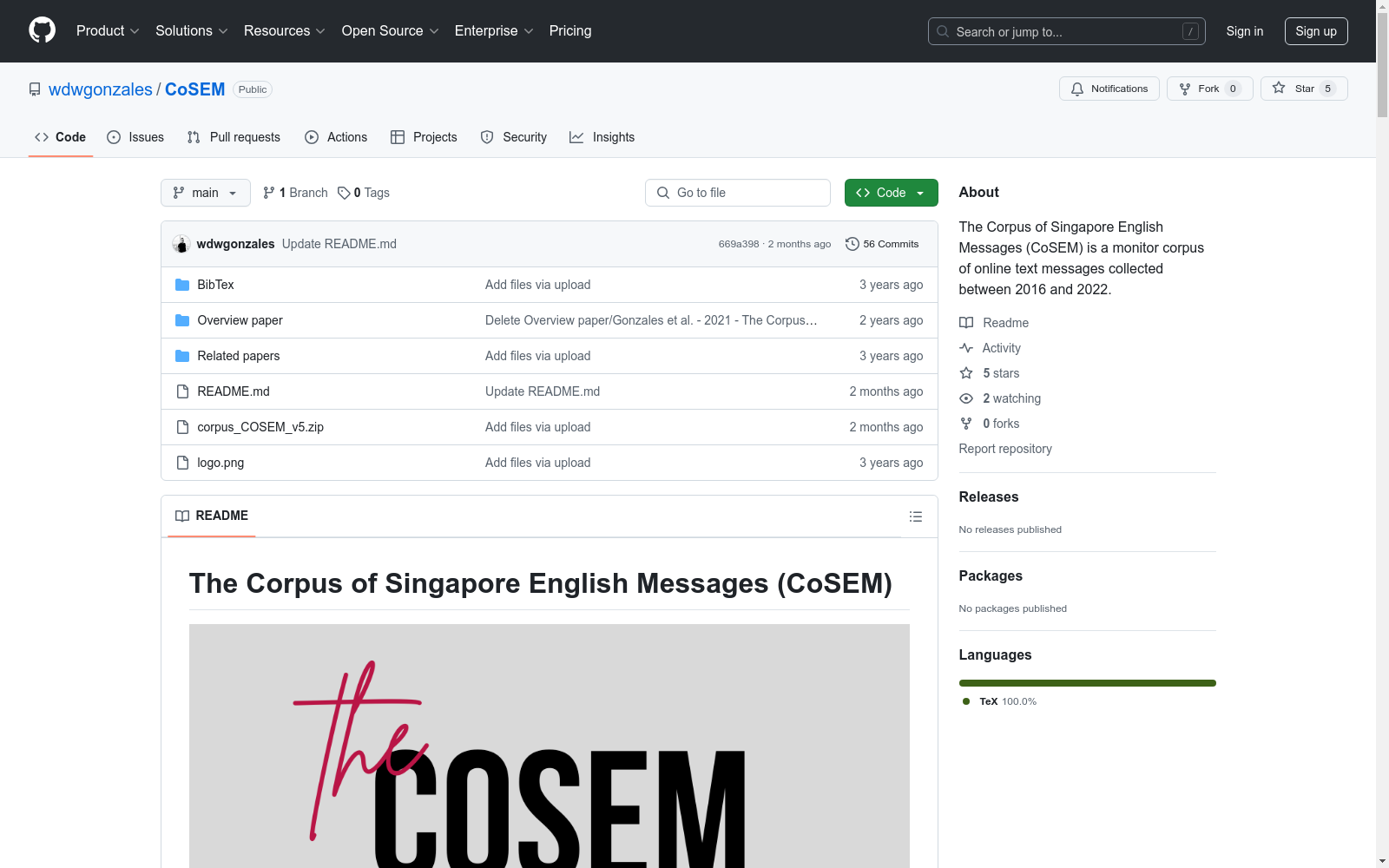
Task: Click the book icon next to Readme link
Action: 966,323
